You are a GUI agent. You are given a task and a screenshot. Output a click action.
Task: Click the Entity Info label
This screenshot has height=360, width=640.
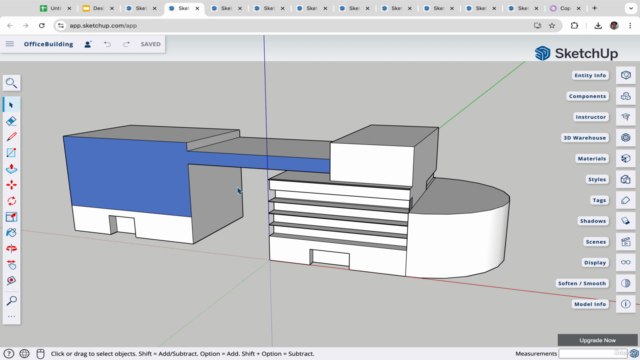coord(590,76)
